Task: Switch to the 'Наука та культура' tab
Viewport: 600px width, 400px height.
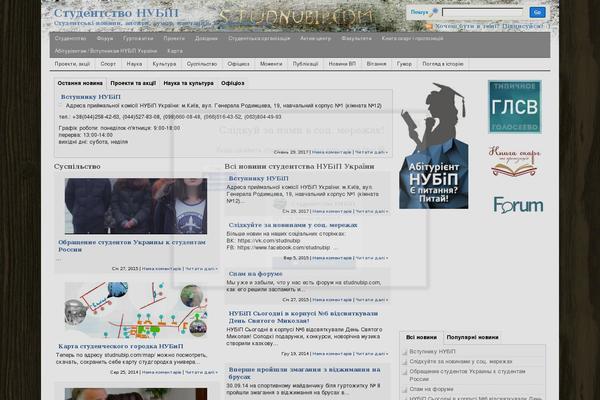Action: tap(188, 83)
